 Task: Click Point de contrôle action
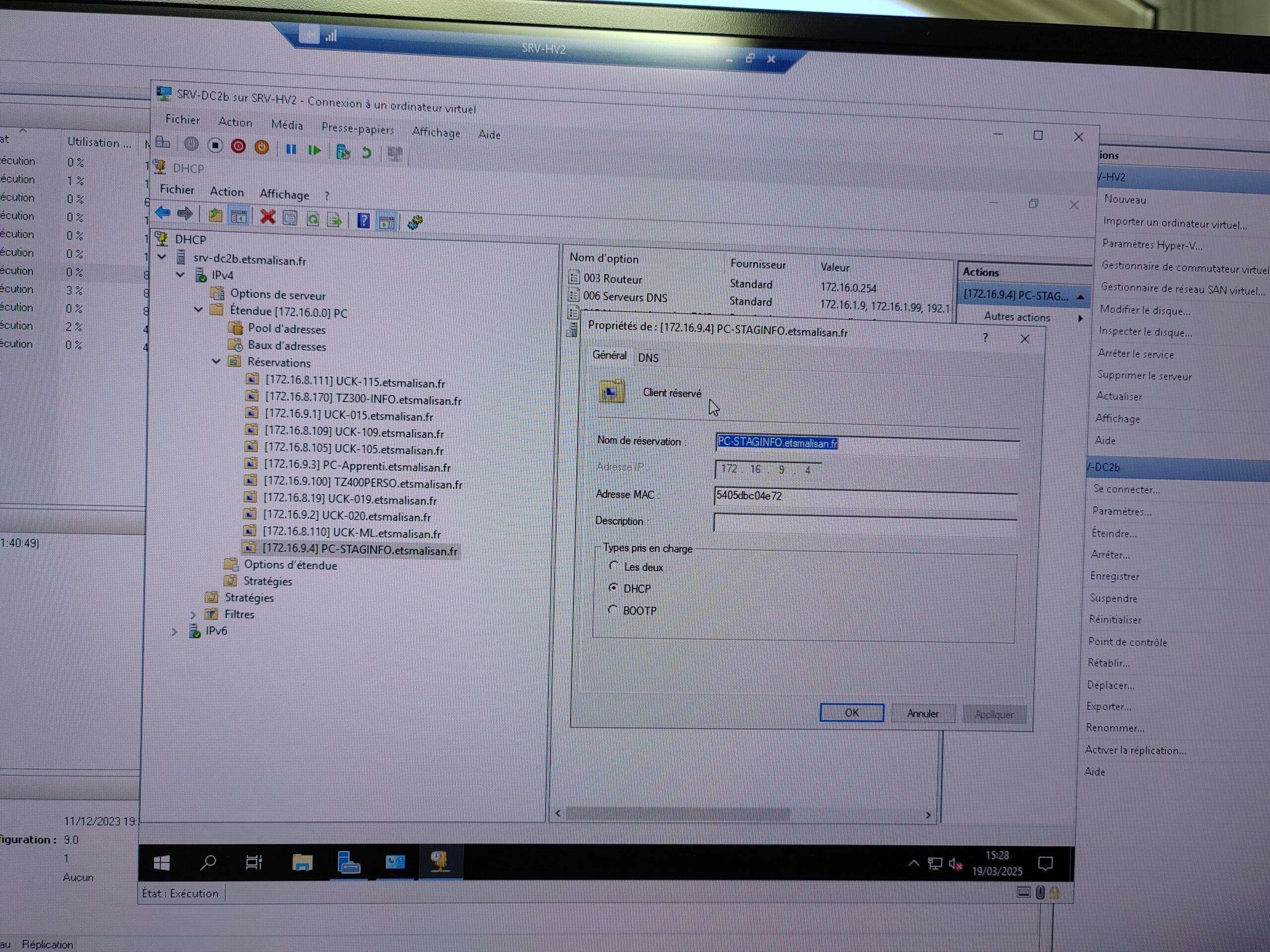(x=1127, y=642)
